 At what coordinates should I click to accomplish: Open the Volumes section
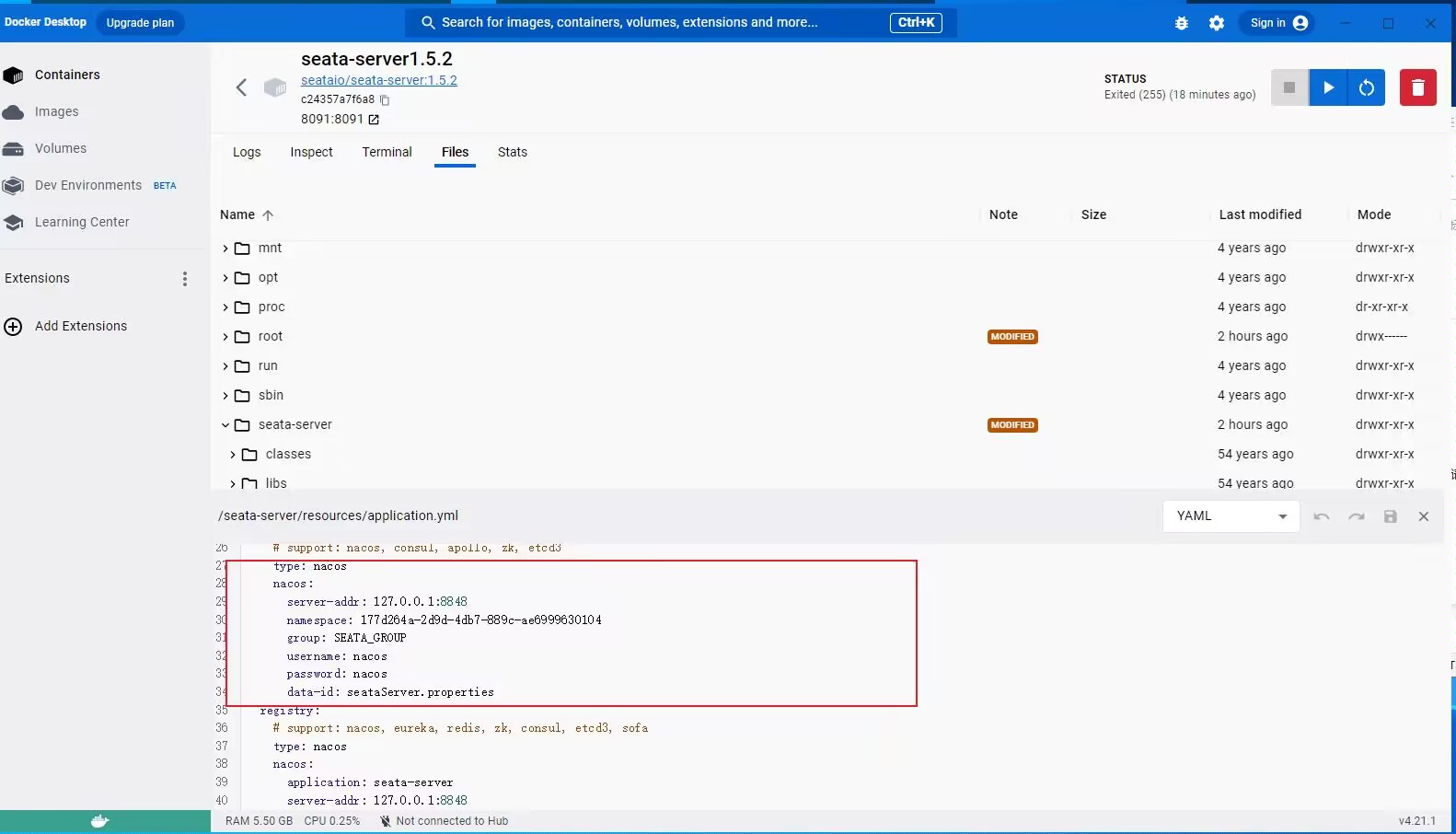tap(60, 148)
